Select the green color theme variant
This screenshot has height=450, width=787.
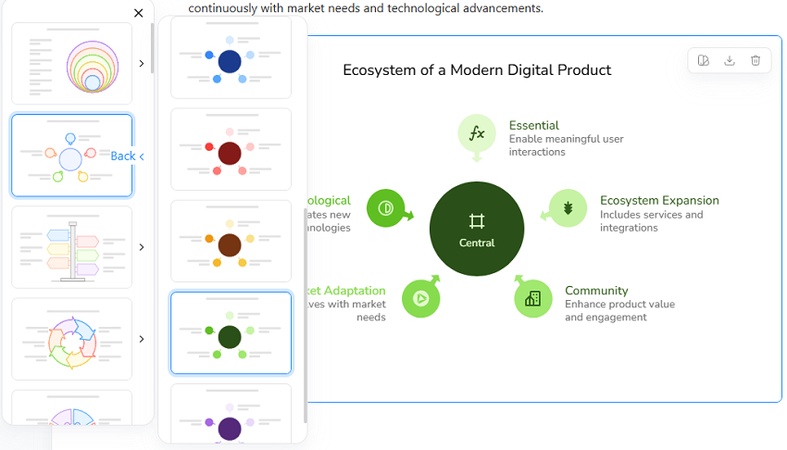pyautogui.click(x=230, y=333)
